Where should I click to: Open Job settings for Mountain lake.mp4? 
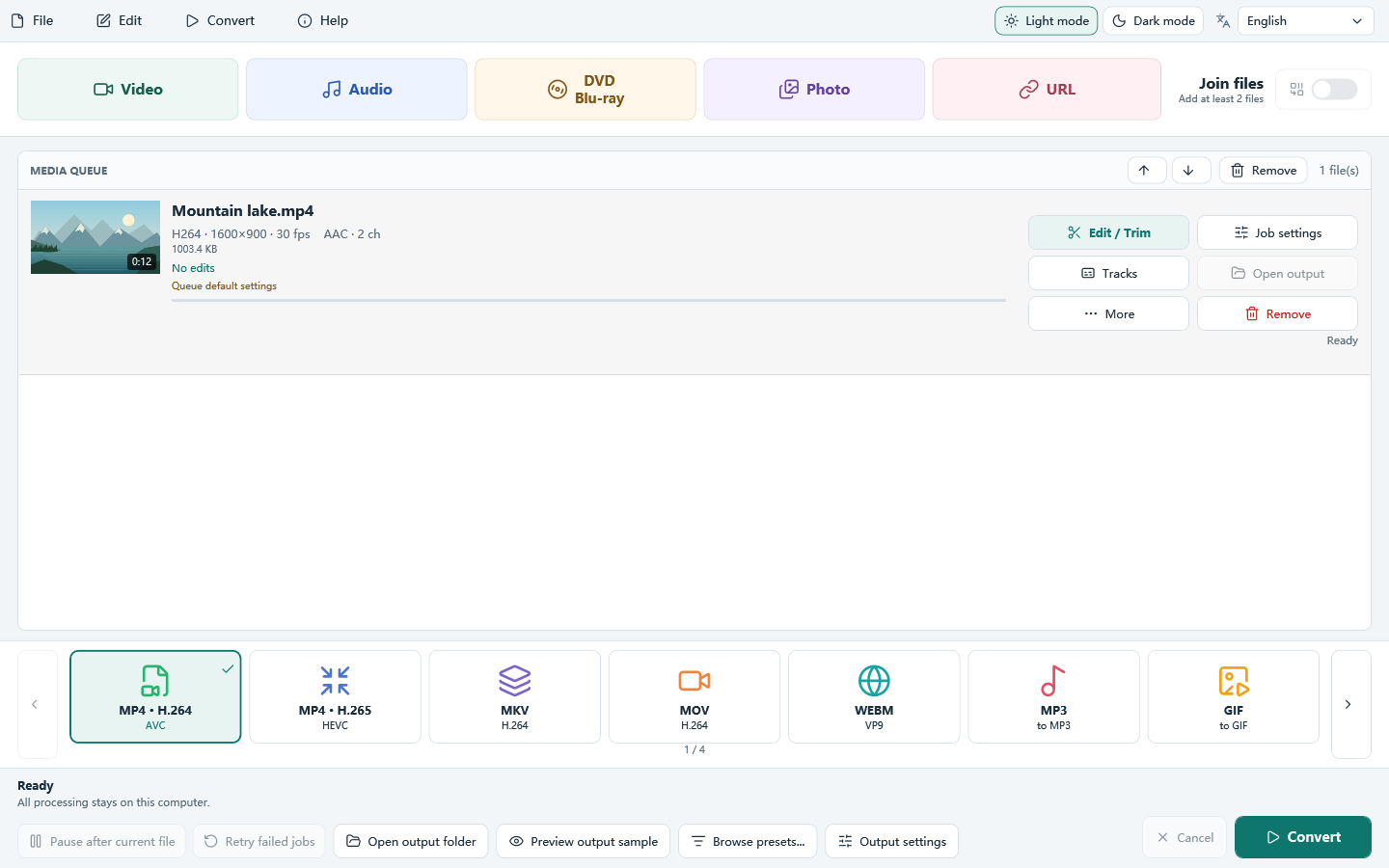pyautogui.click(x=1277, y=232)
